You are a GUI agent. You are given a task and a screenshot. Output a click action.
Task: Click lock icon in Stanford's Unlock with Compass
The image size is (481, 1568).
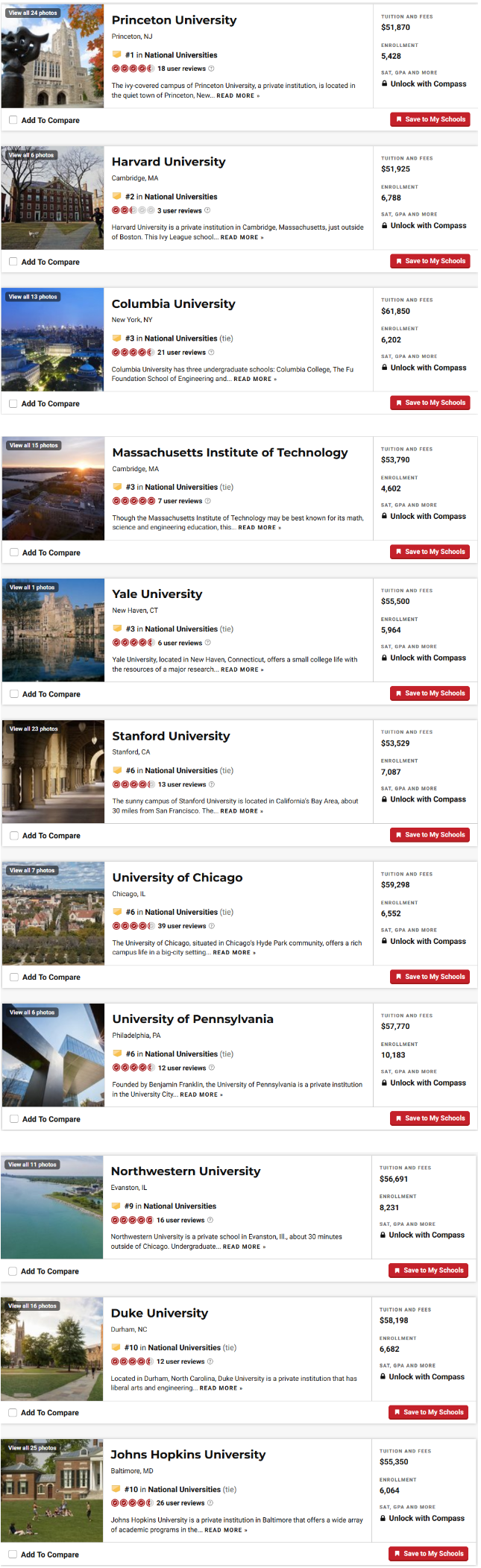click(x=384, y=799)
